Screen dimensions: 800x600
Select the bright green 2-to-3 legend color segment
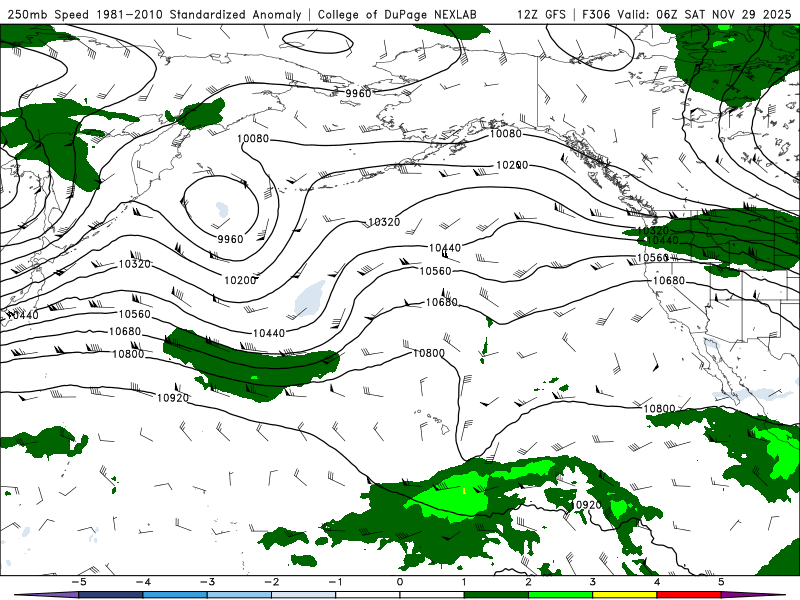tap(560, 595)
